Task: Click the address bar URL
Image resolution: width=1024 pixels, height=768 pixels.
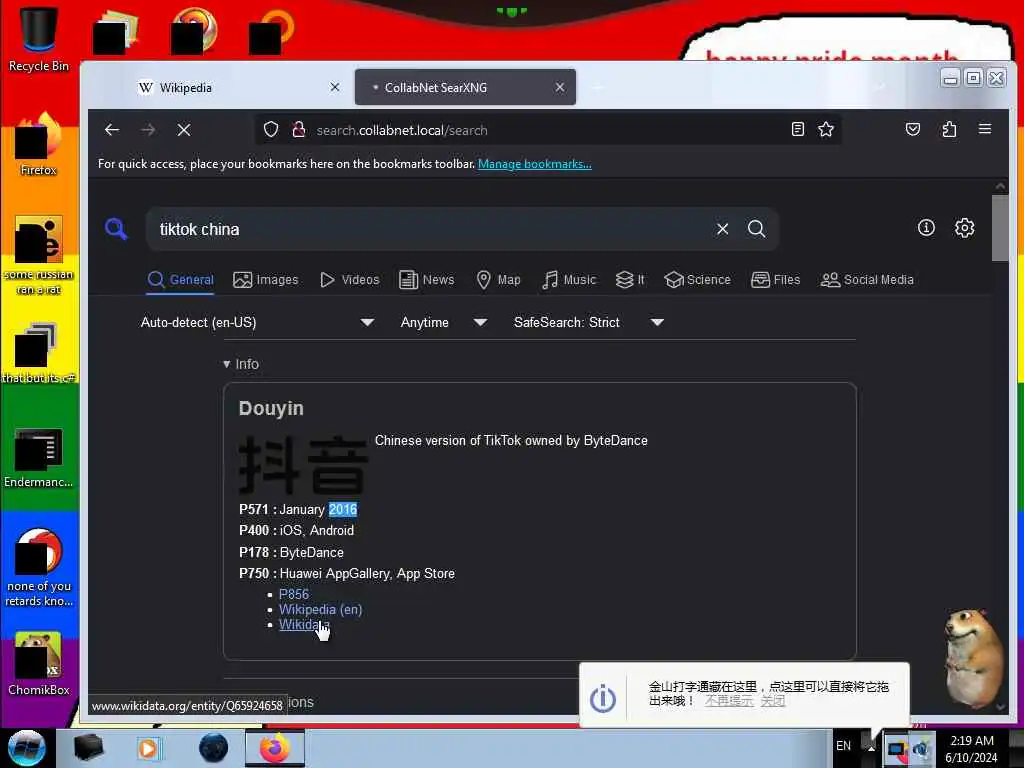Action: pyautogui.click(x=402, y=130)
